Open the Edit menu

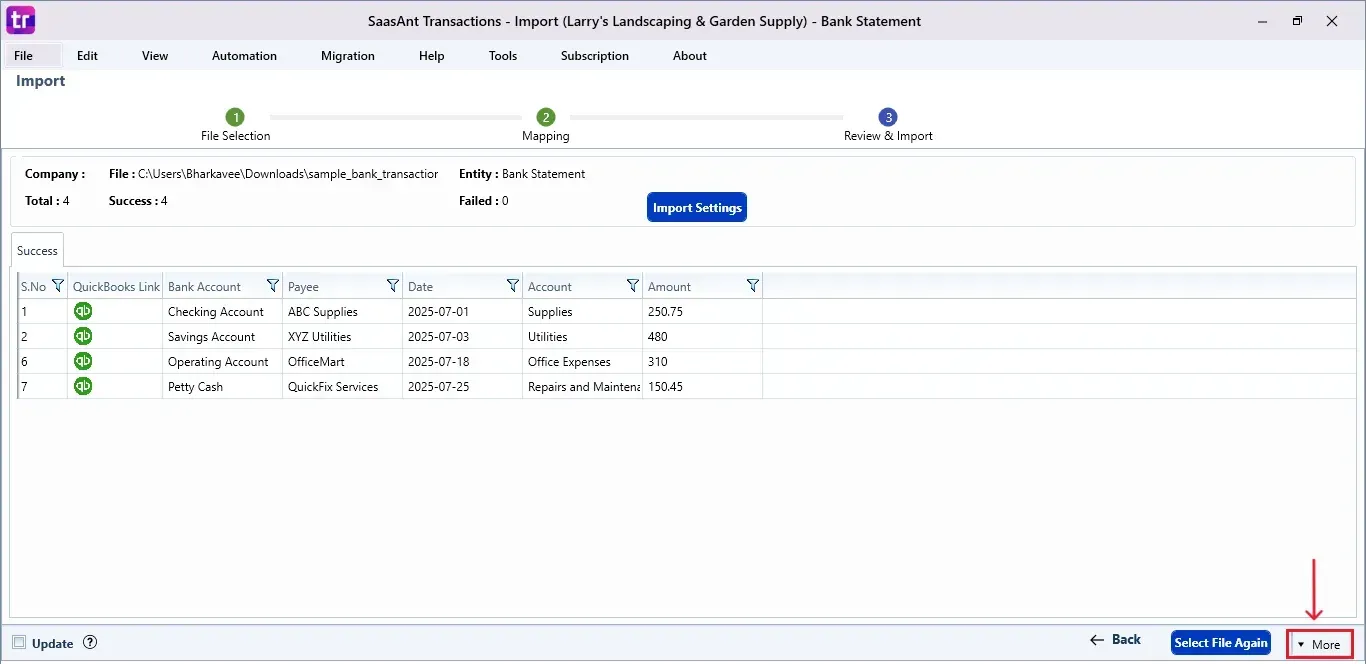click(87, 56)
